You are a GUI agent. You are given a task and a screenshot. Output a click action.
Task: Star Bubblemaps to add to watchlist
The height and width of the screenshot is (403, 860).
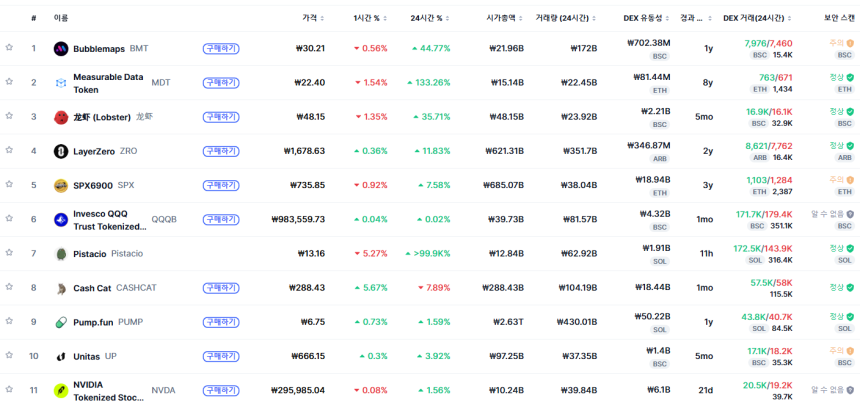(9, 48)
